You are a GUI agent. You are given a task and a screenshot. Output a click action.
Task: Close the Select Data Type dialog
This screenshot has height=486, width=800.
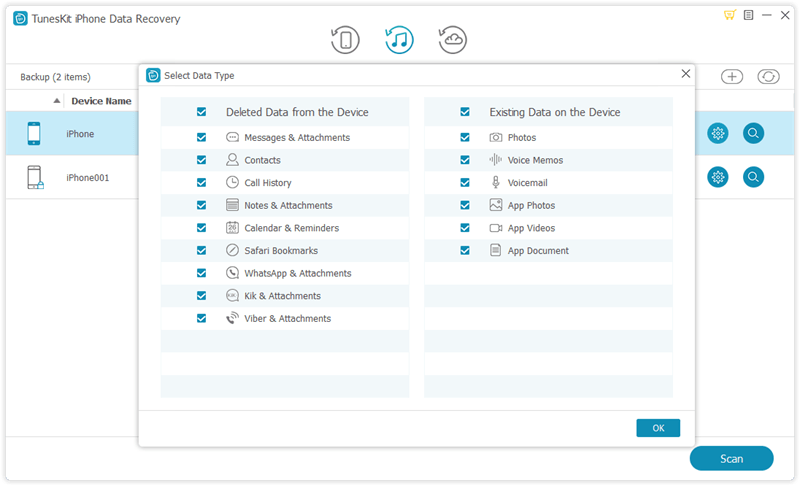pos(686,74)
